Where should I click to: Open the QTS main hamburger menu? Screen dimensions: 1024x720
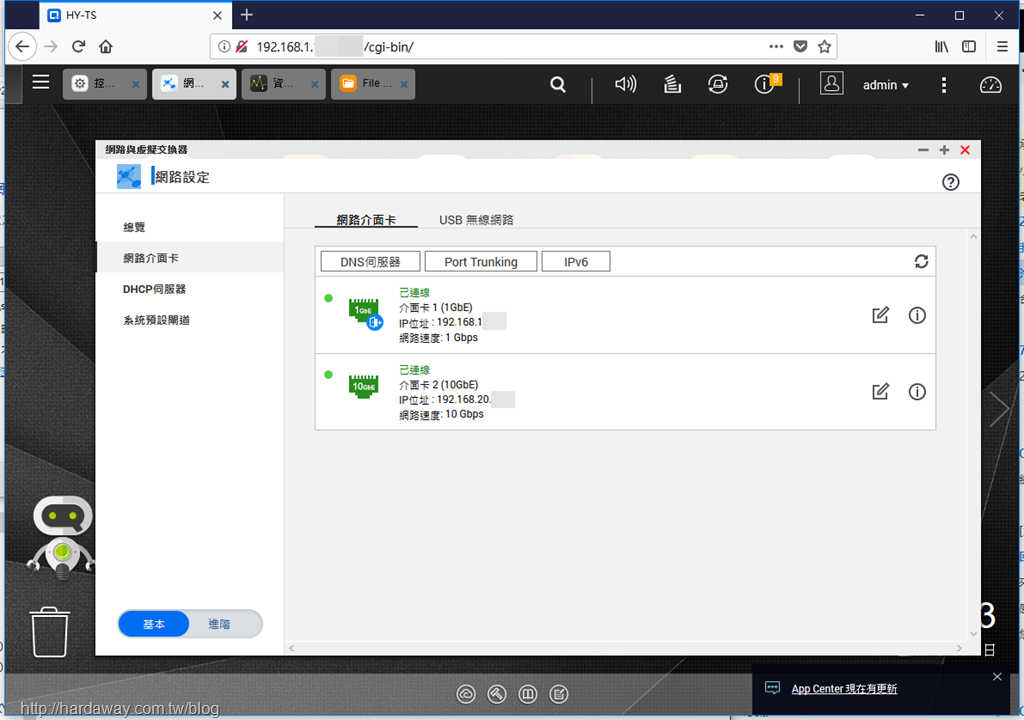click(x=40, y=82)
